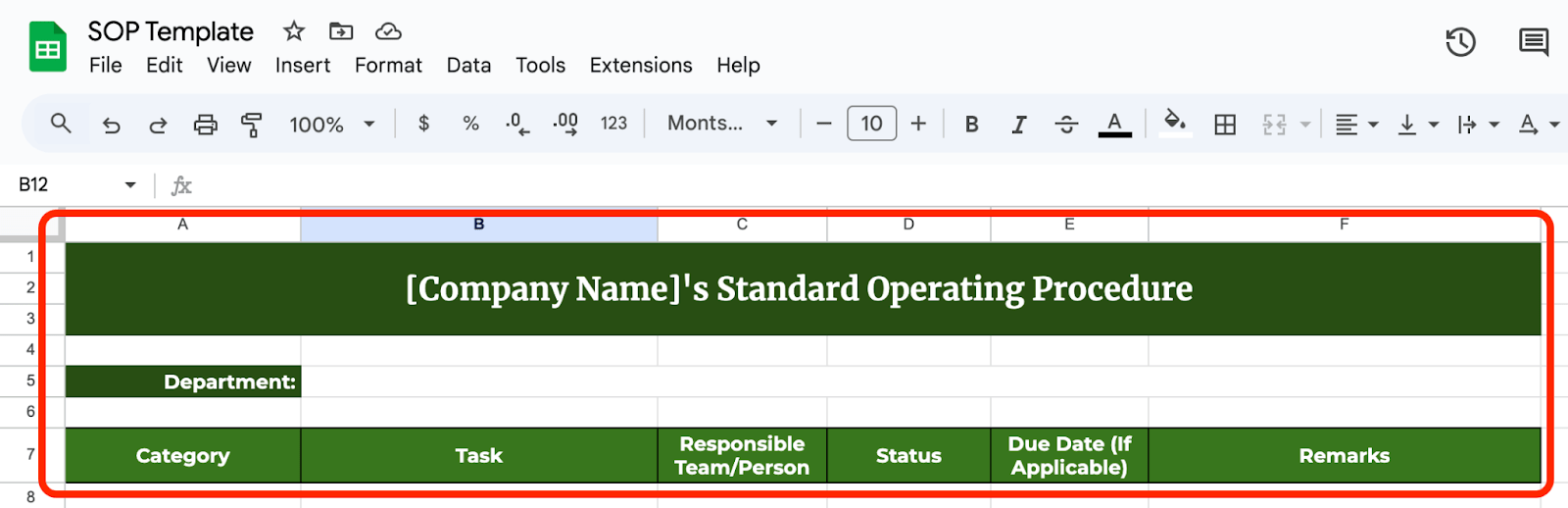
Task: Click the redo arrow icon
Action: [158, 125]
